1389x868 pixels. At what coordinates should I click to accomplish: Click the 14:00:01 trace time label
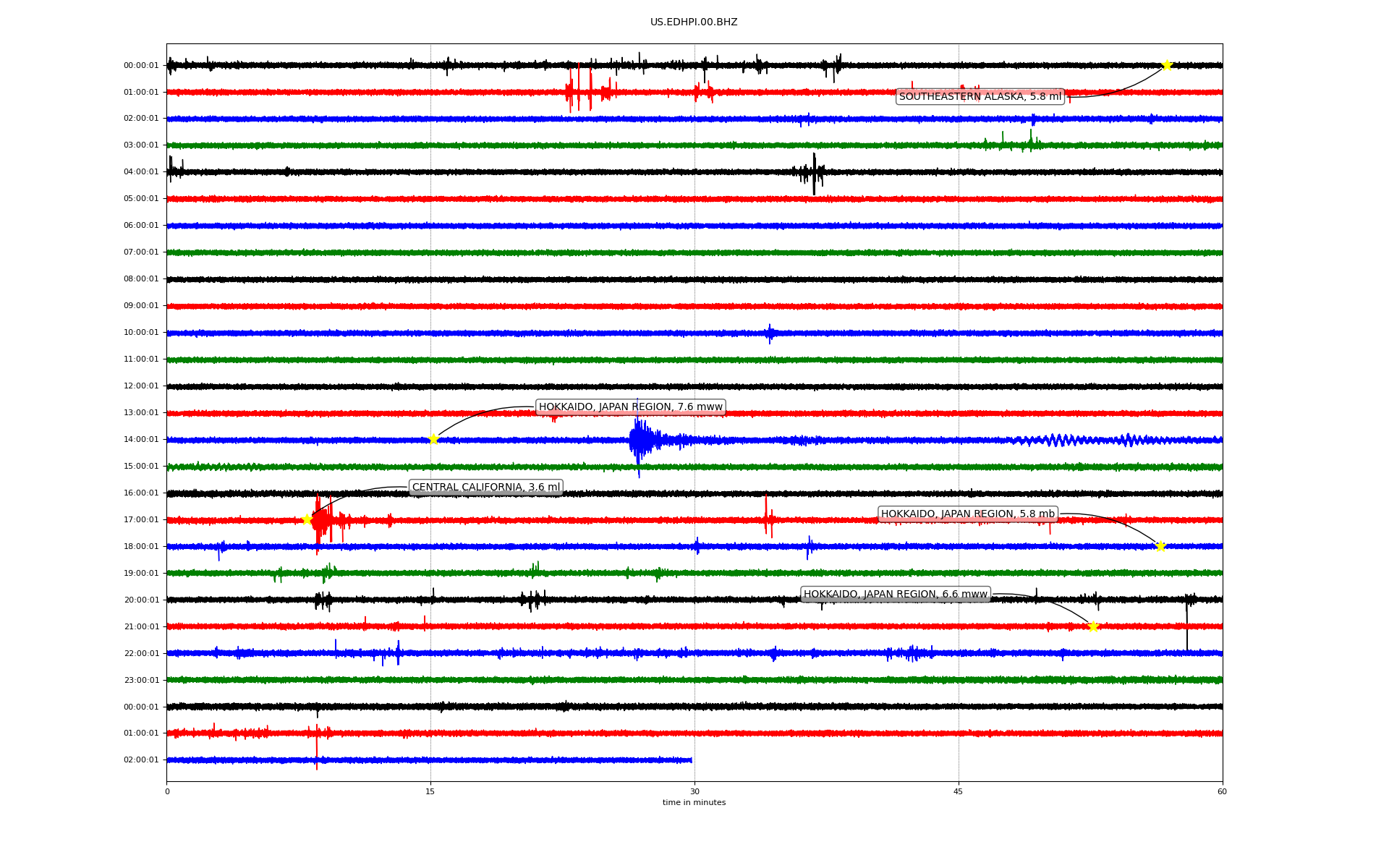[x=141, y=440]
